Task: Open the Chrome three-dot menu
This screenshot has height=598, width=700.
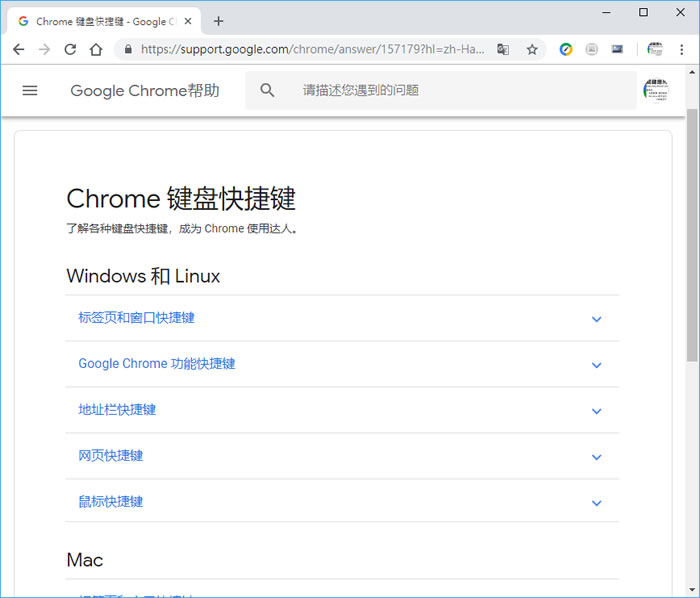Action: [x=682, y=49]
